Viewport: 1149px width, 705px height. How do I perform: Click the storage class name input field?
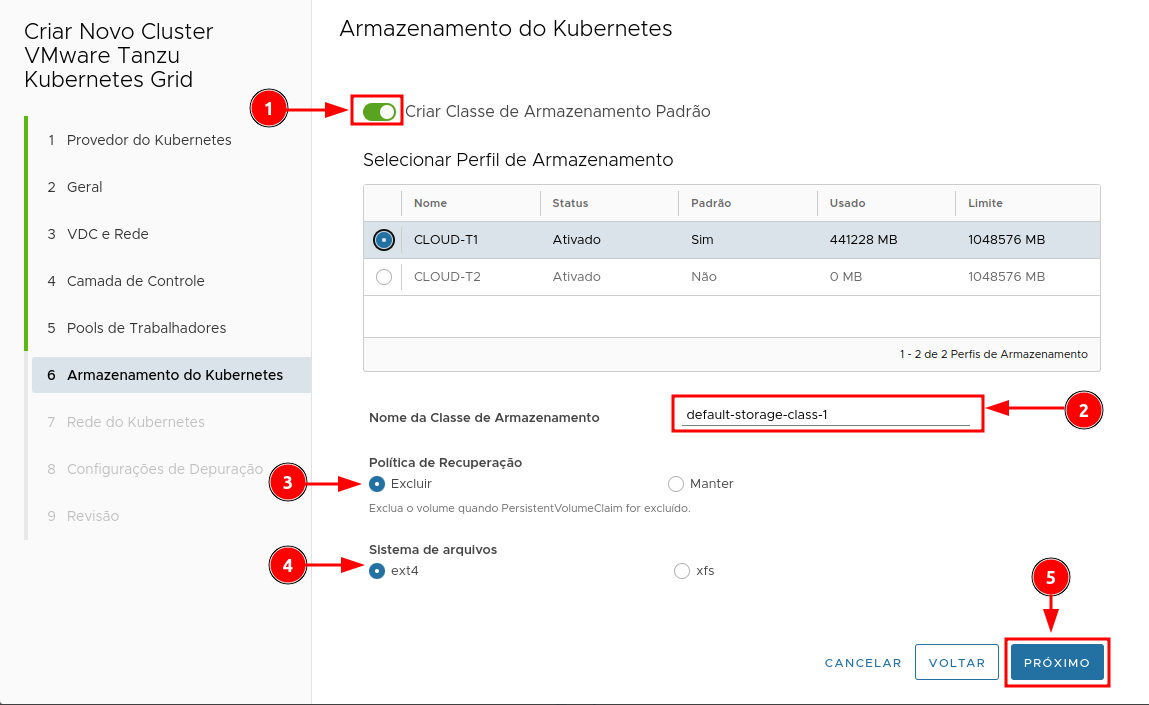coord(827,414)
